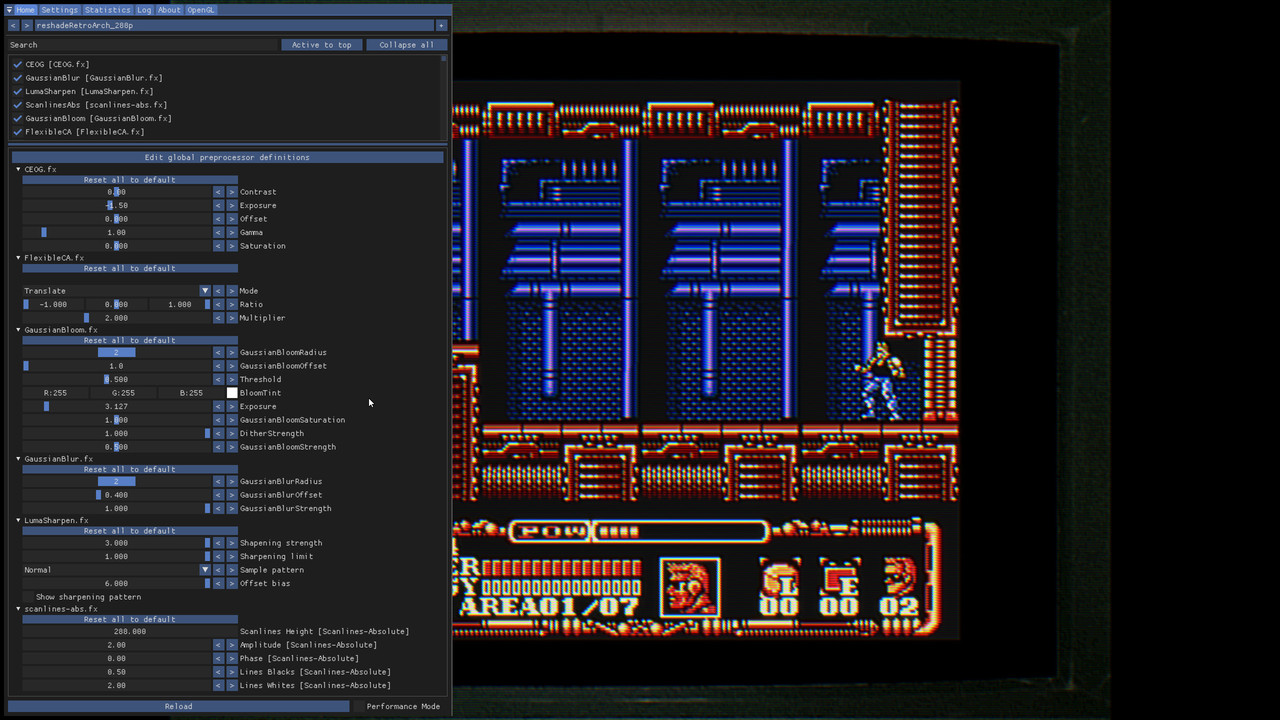Image resolution: width=1280 pixels, height=720 pixels.
Task: Decrease Multiplier with left arrow
Action: click(218, 318)
